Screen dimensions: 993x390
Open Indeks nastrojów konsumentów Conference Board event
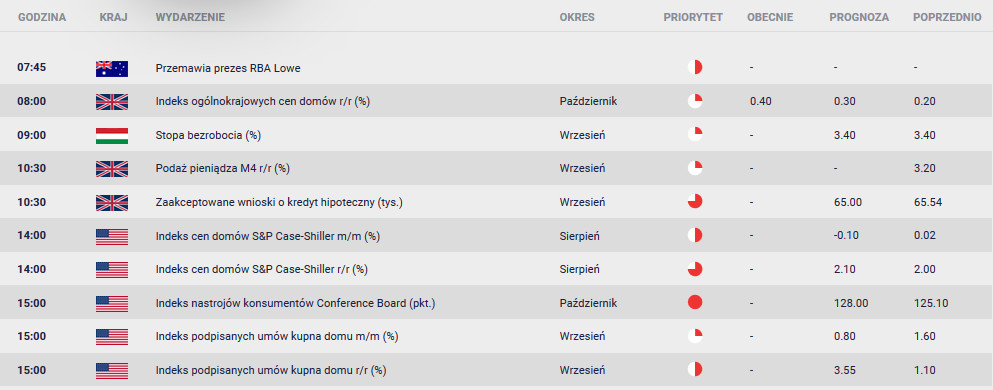(x=295, y=303)
